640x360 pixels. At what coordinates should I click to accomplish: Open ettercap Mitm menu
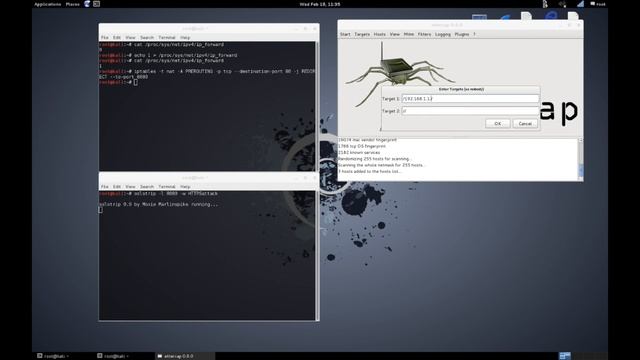pos(409,34)
